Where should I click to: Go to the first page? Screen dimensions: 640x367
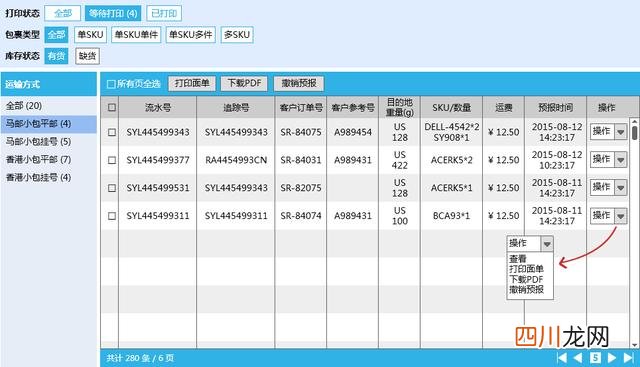(x=562, y=358)
